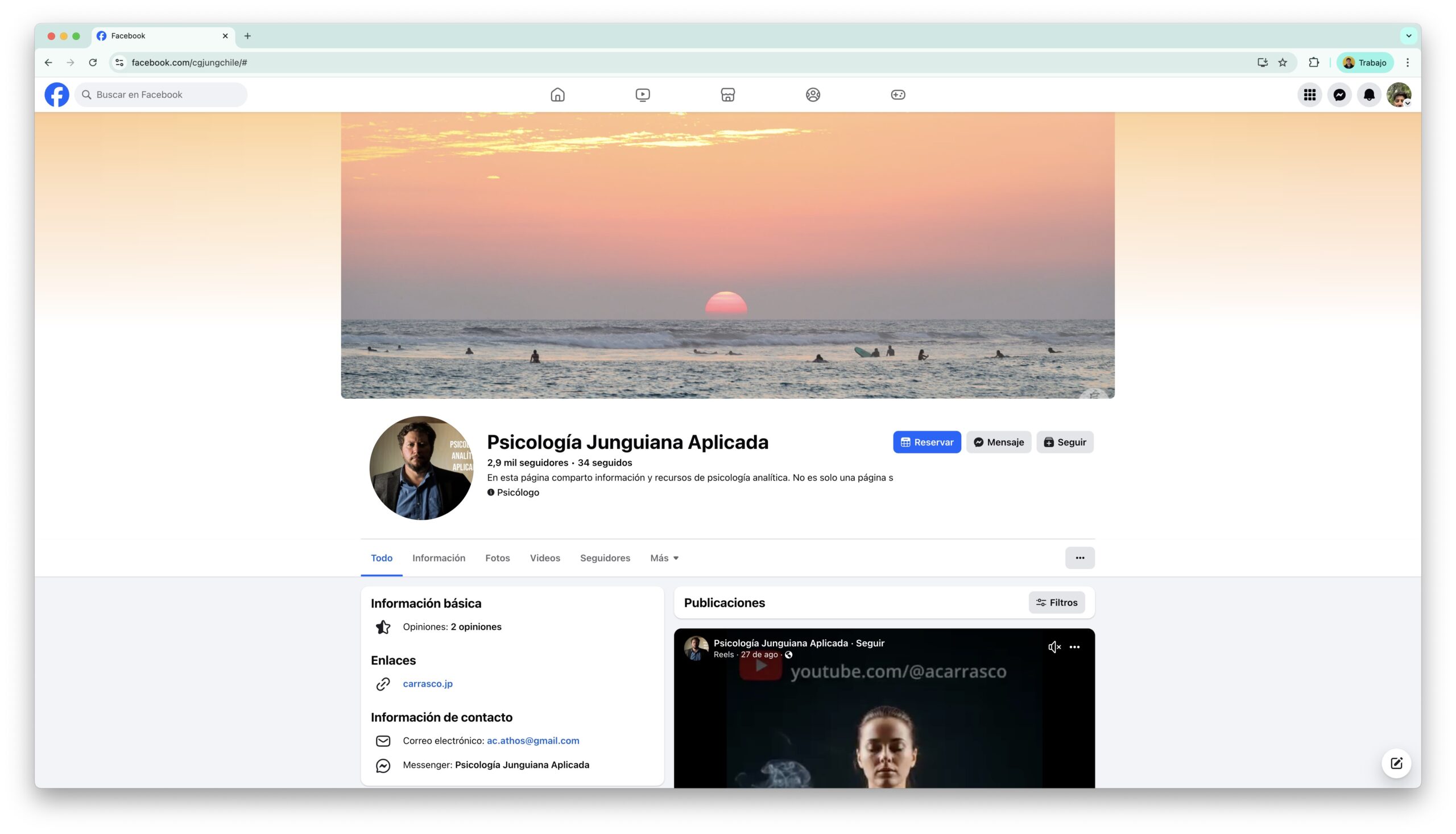Open Messenger chats icon

[x=1339, y=94]
